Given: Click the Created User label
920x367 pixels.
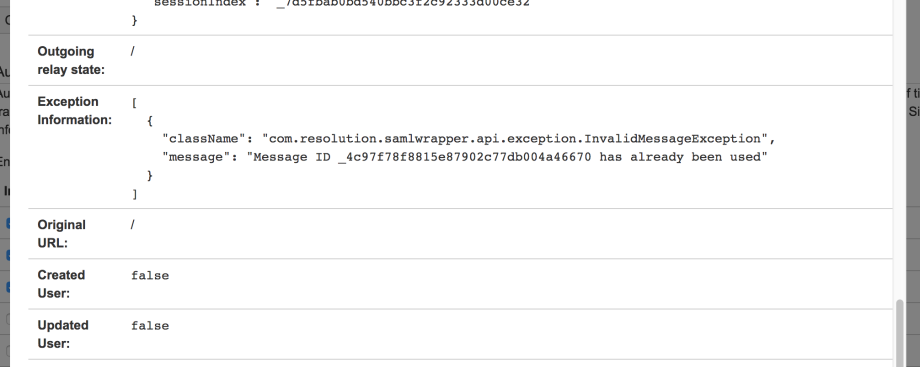Looking at the screenshot, I should (x=61, y=284).
